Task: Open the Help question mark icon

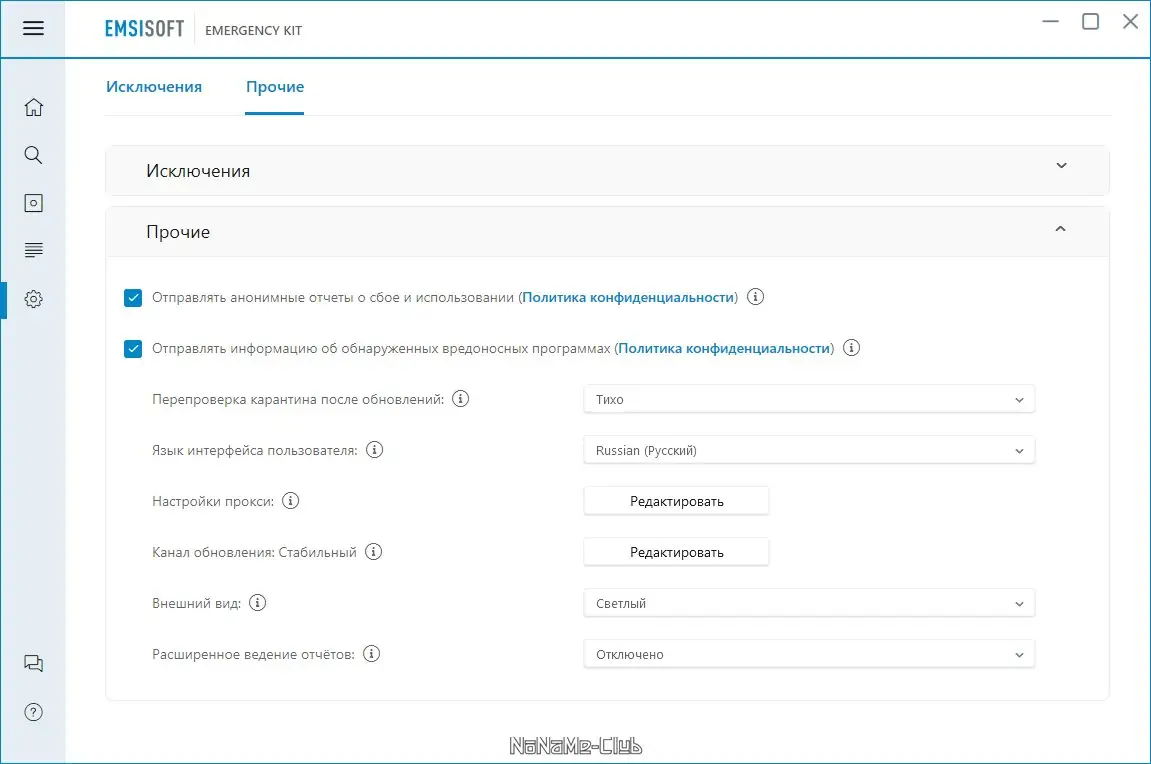Action: pos(33,712)
